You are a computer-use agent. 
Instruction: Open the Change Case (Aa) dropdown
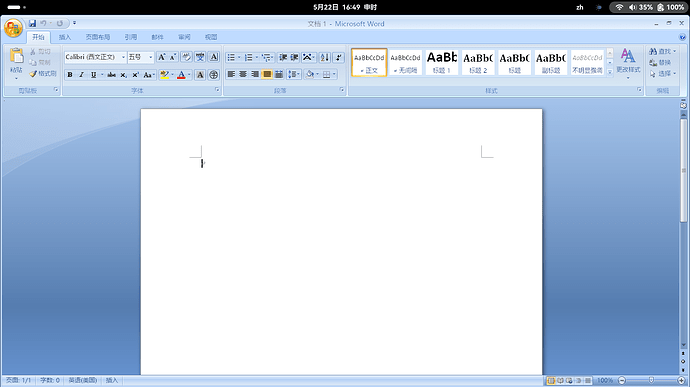pyautogui.click(x=149, y=75)
